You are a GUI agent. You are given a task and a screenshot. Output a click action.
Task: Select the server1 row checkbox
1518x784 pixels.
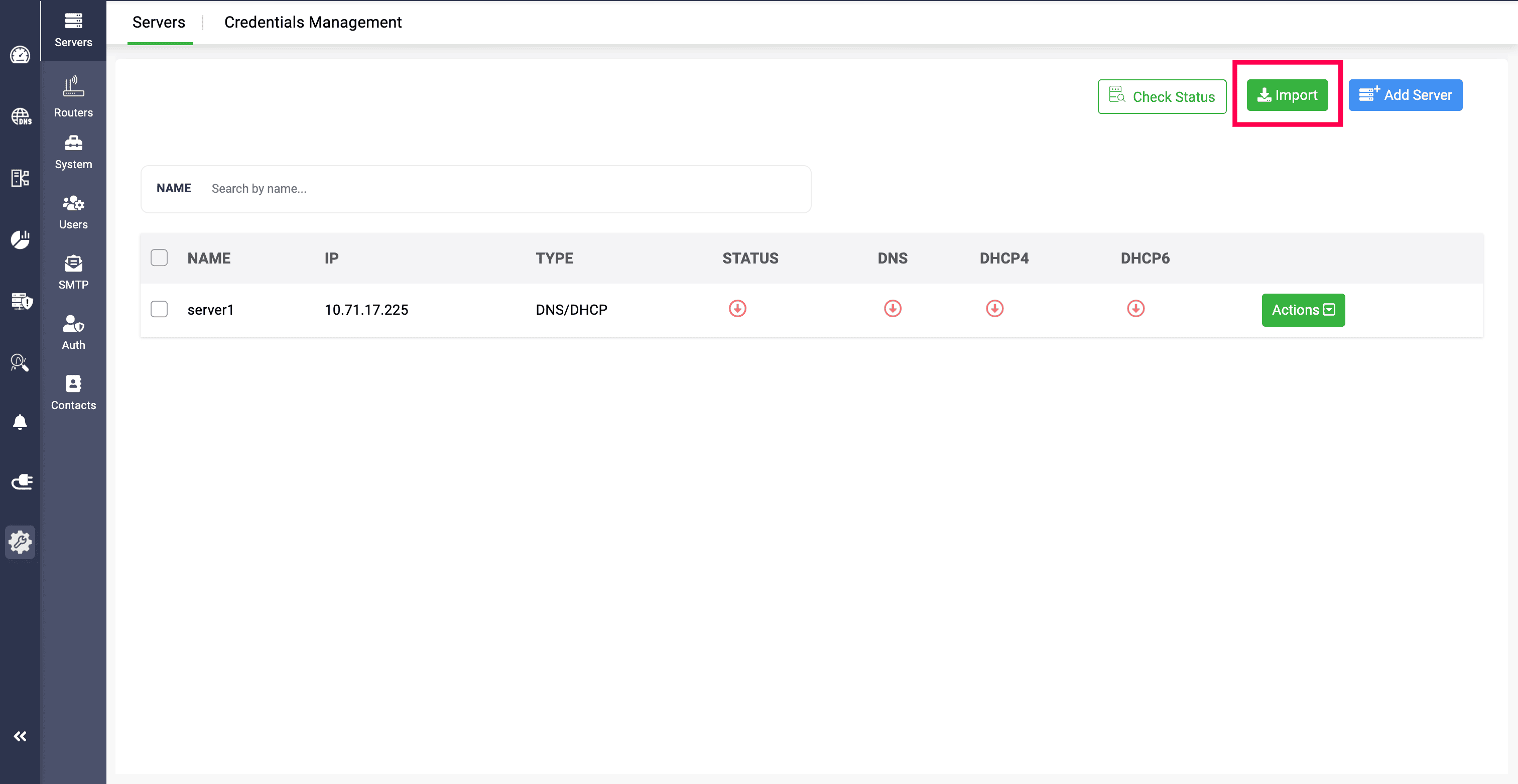159,309
